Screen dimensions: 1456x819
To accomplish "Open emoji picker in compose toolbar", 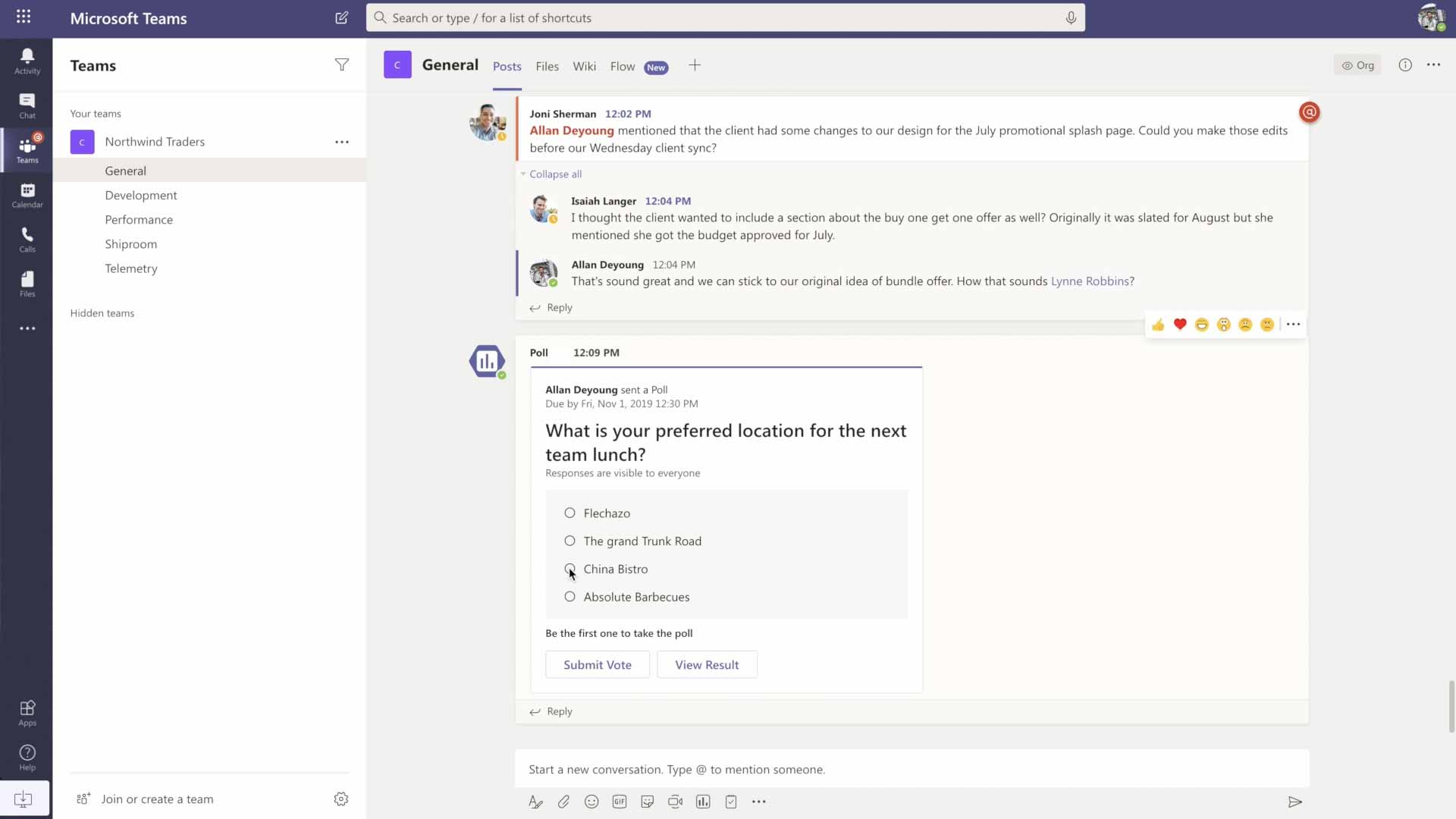I will (x=591, y=802).
